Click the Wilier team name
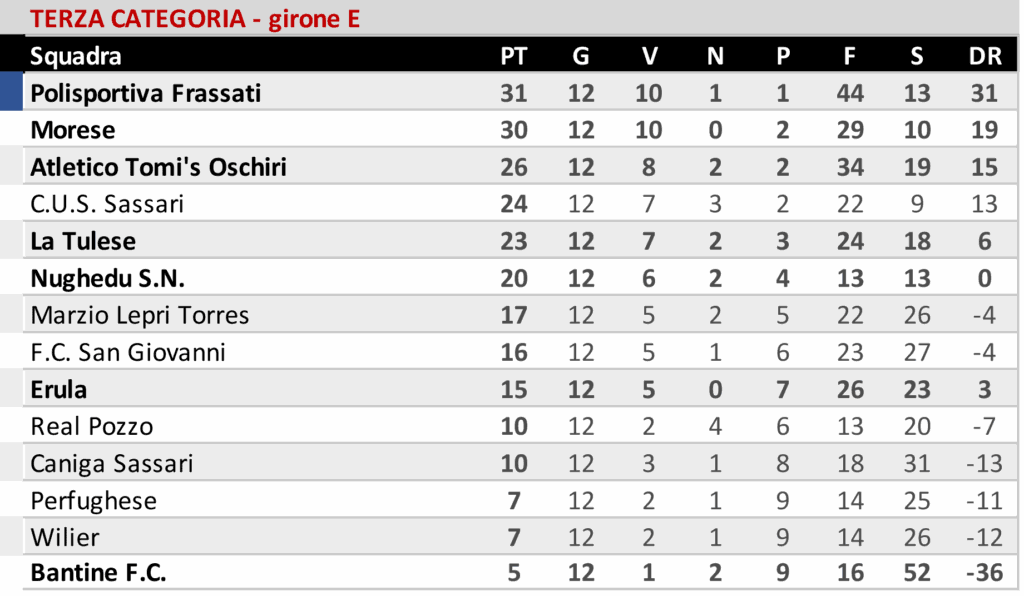The image size is (1024, 596). (65, 537)
